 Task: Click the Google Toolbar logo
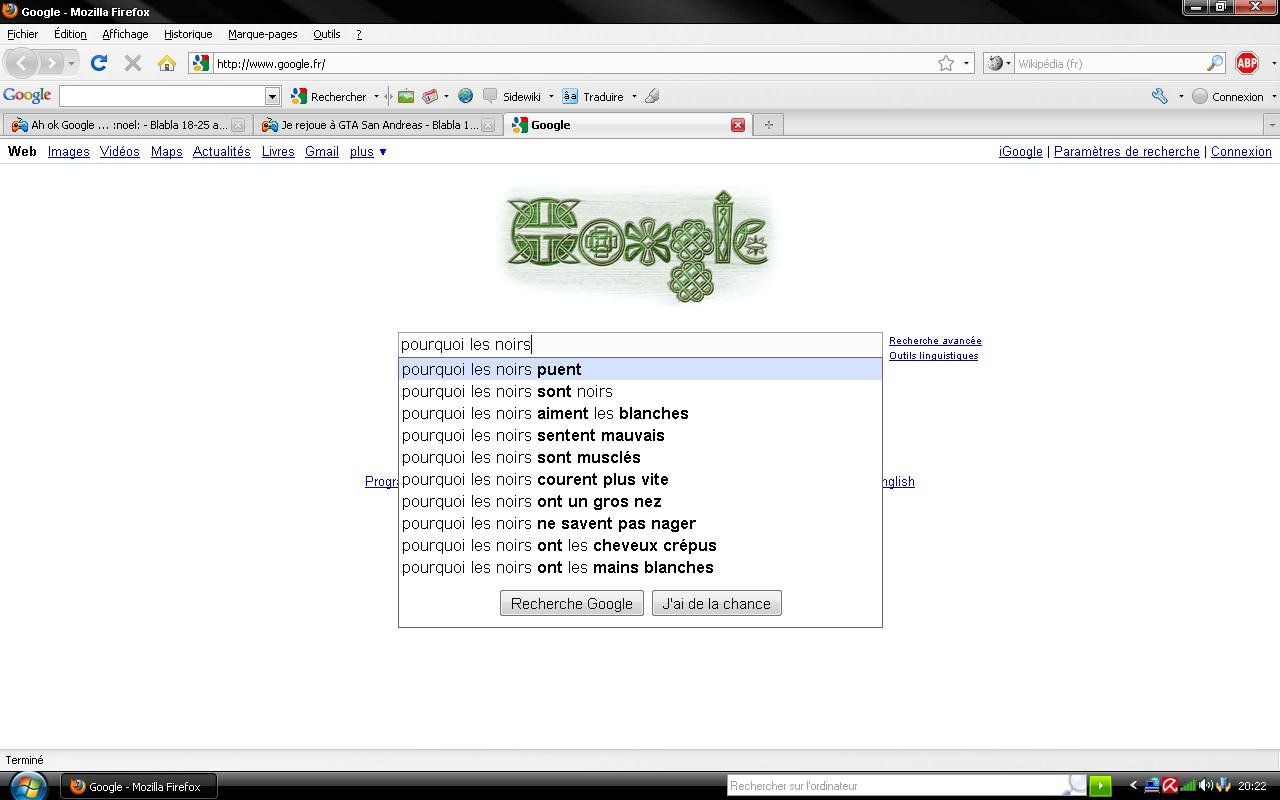point(27,95)
